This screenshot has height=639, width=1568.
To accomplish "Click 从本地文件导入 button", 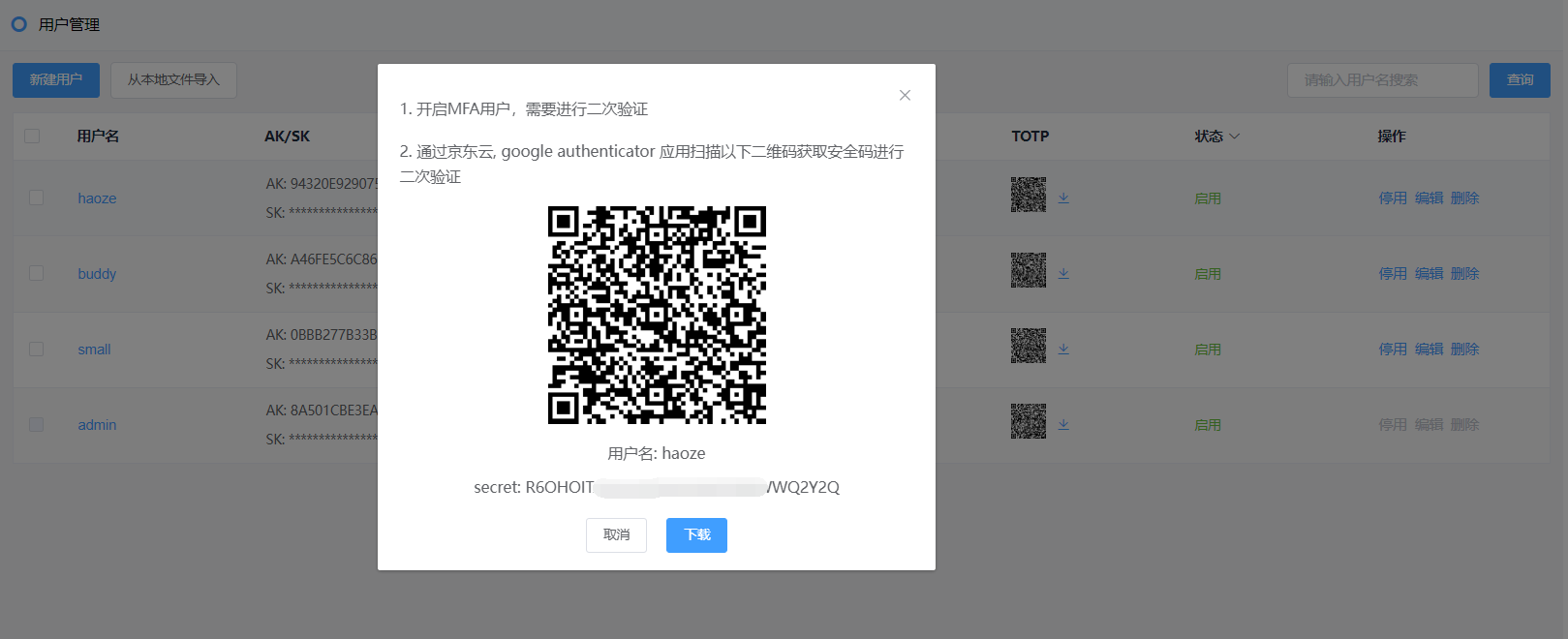I will 173,79.
